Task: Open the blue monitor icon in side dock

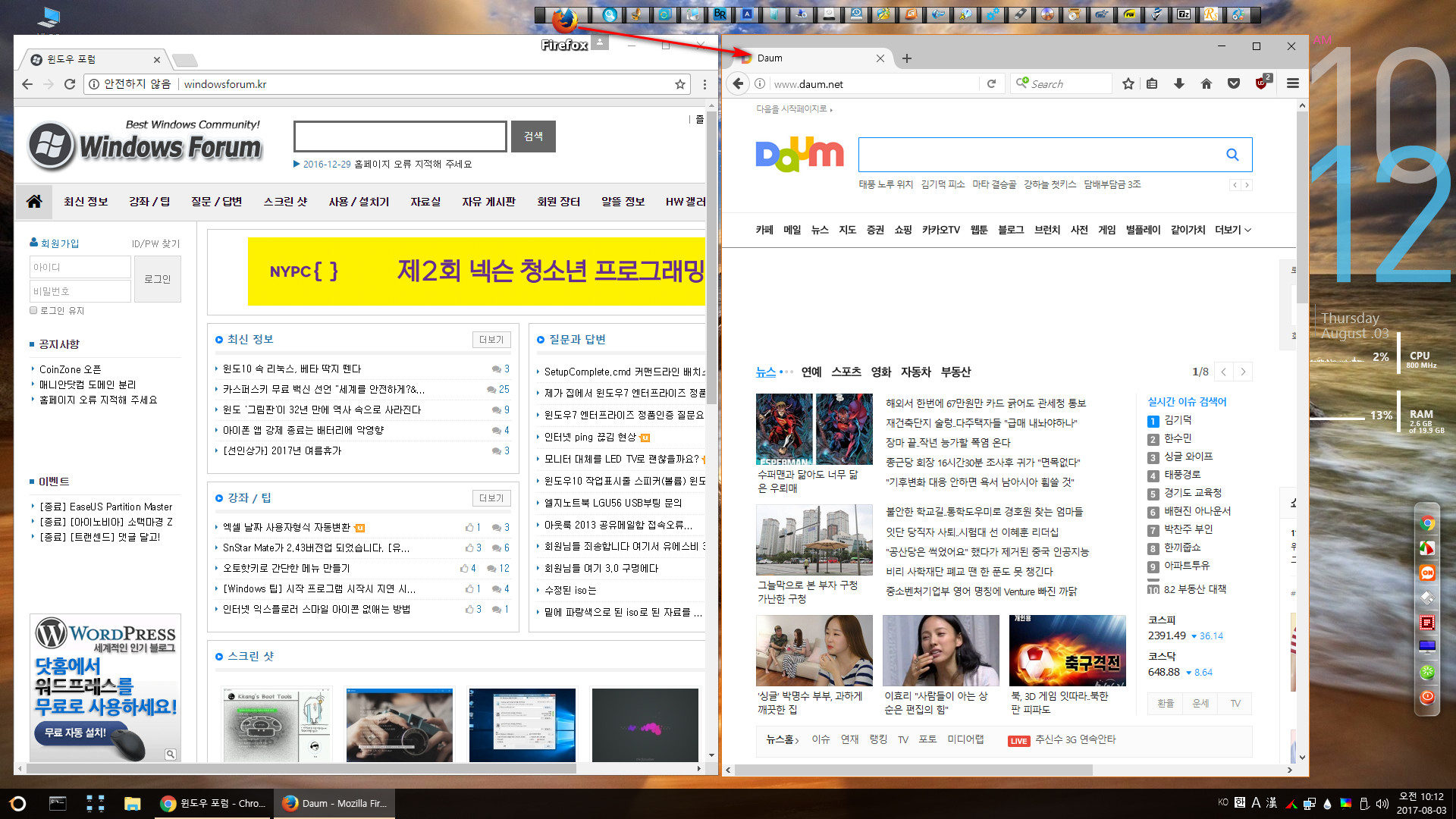Action: tap(1427, 647)
